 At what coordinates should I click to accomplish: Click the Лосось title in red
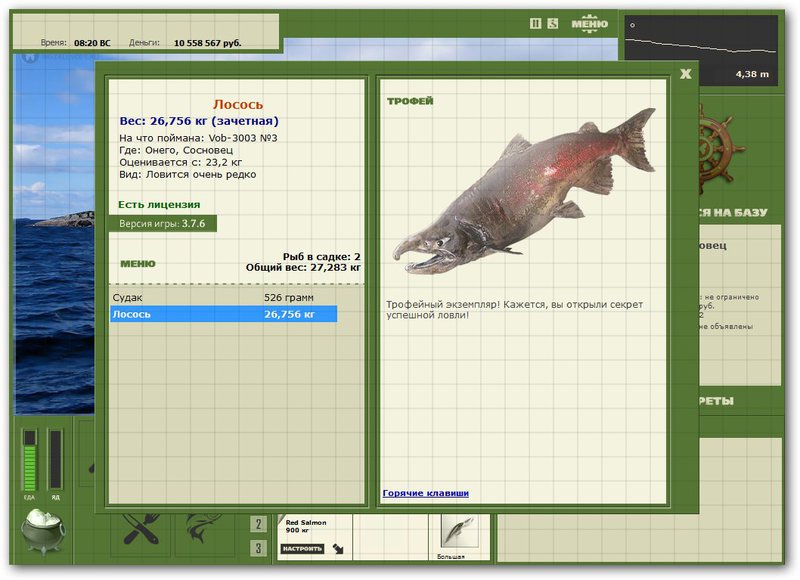click(x=238, y=105)
